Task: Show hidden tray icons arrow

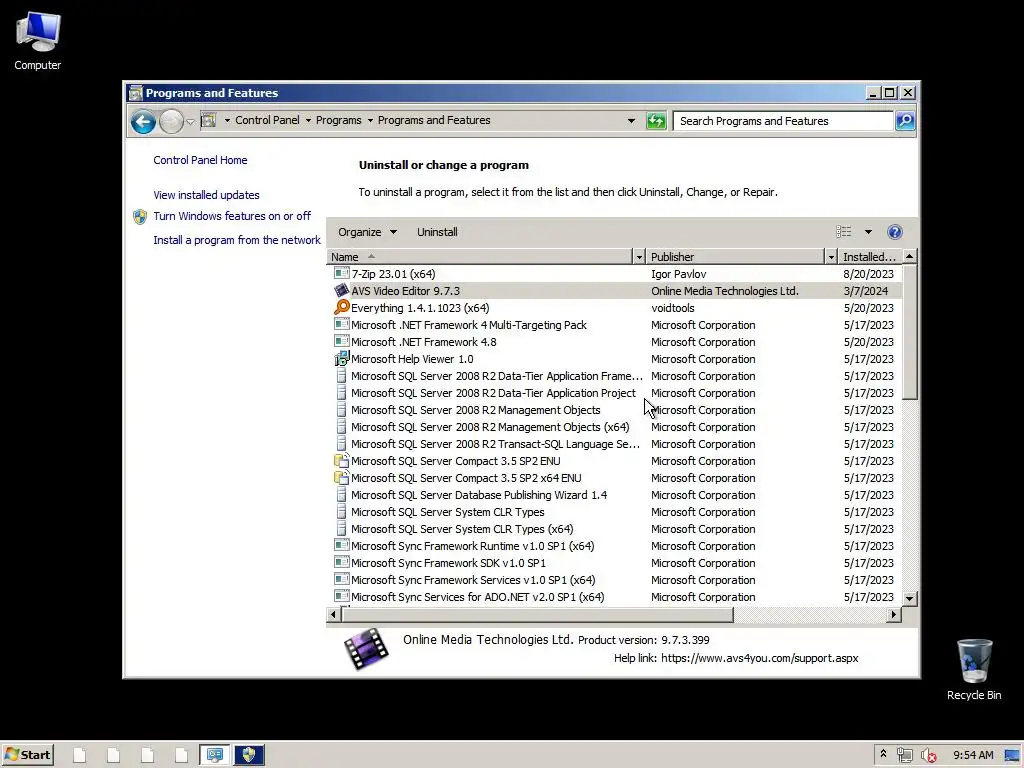Action: click(884, 754)
